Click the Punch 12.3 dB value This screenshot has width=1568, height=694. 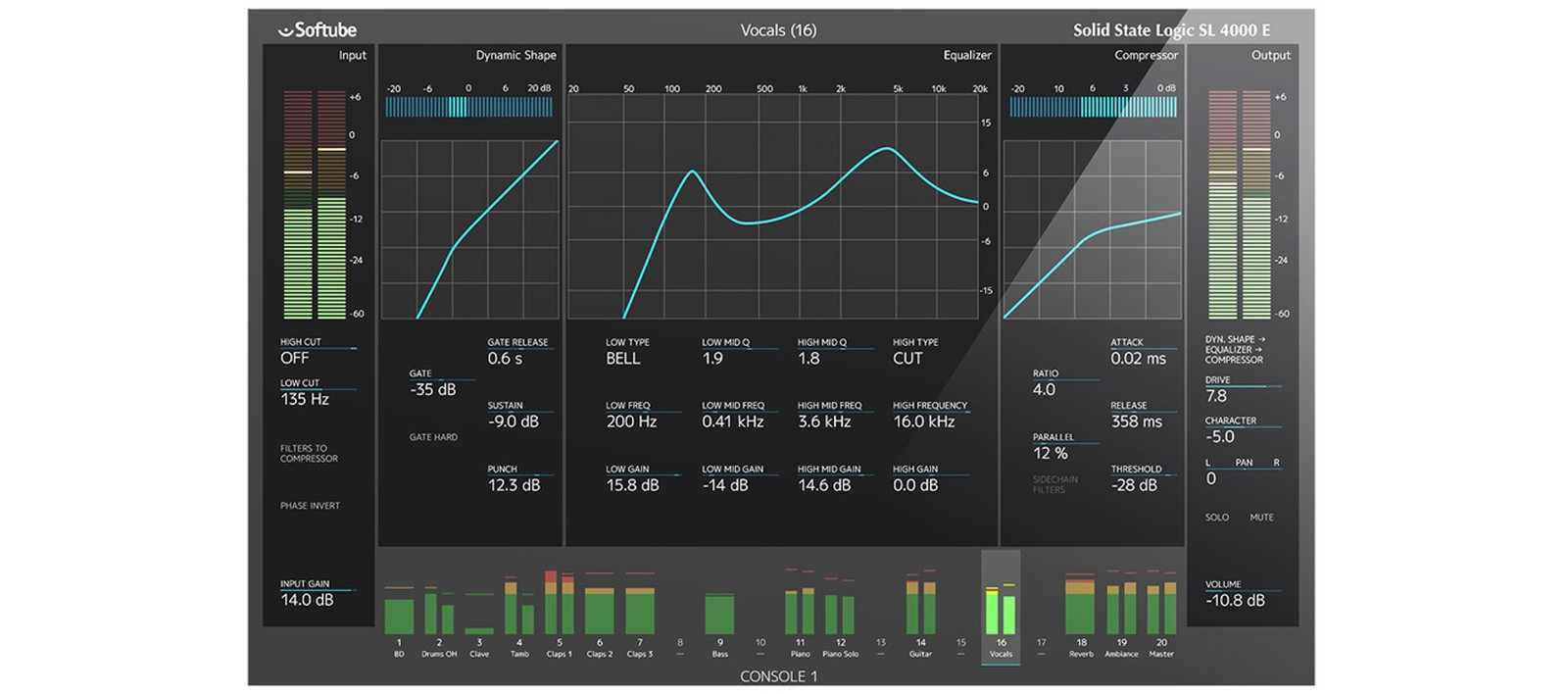pyautogui.click(x=514, y=485)
